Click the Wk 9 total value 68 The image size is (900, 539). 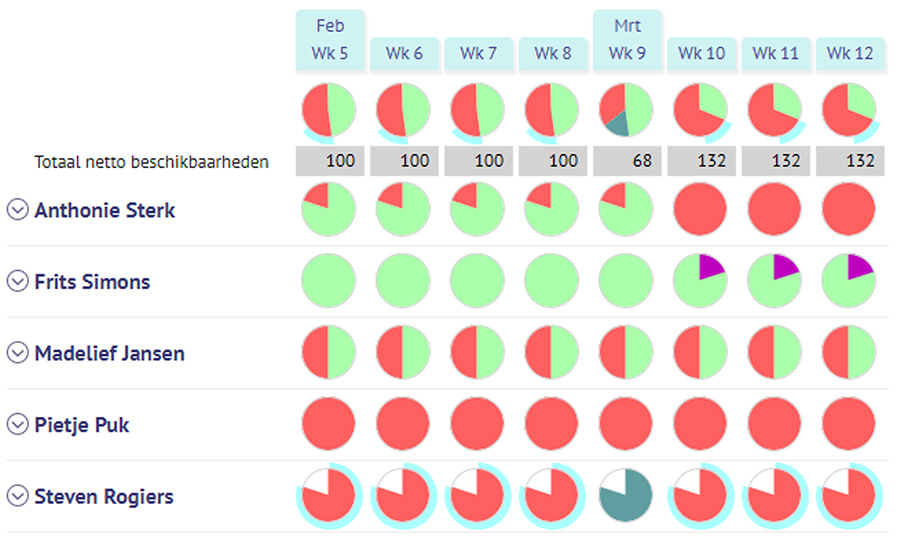click(x=627, y=161)
